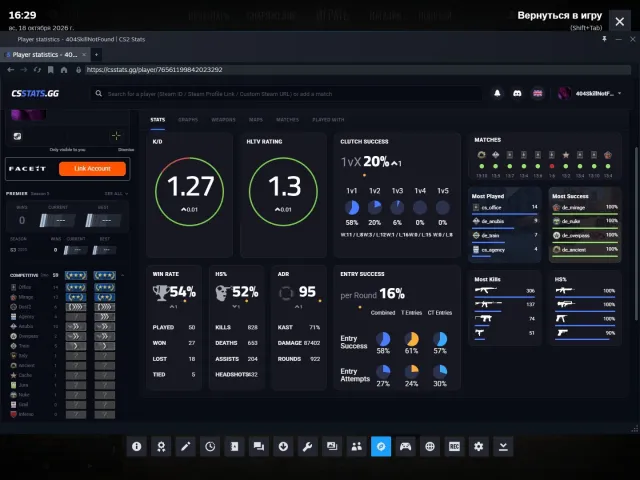Toggle the browser bookmark icon
Screen dimensions: 640x480
point(51,70)
